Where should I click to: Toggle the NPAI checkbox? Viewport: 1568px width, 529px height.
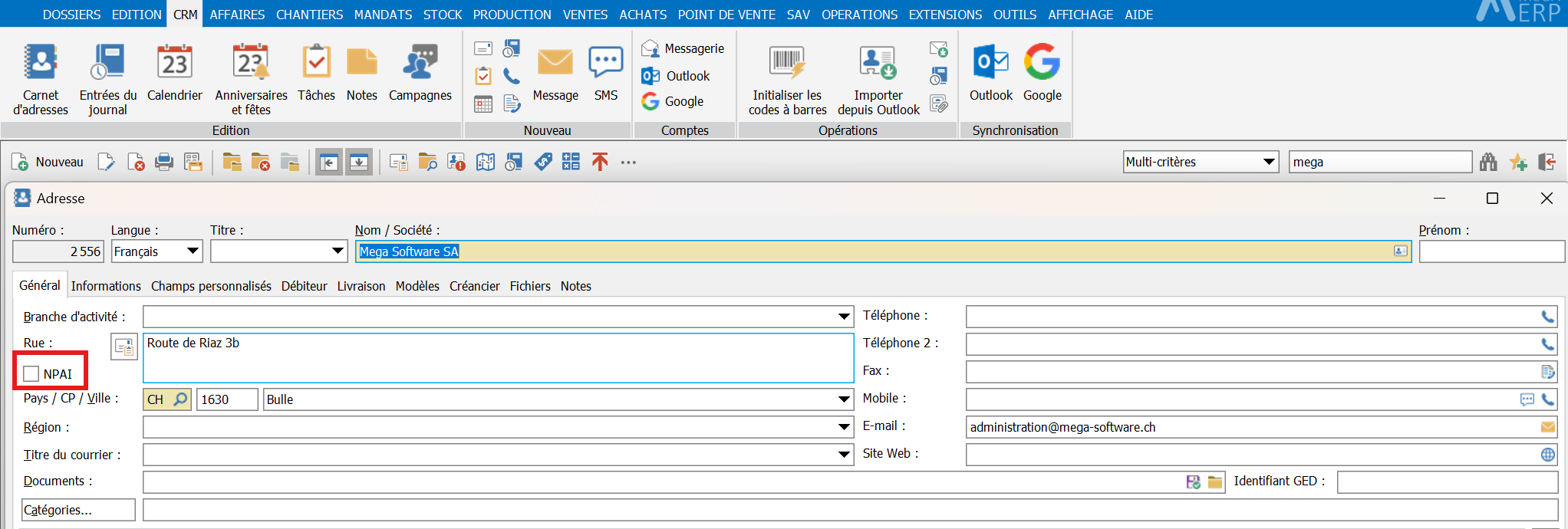point(31,373)
